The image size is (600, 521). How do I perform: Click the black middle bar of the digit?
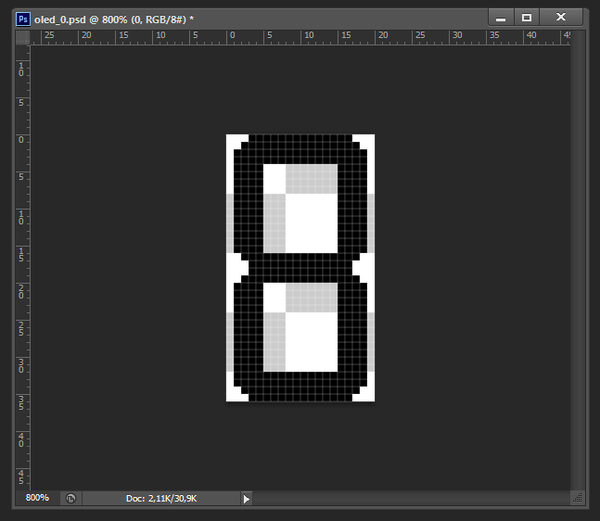click(x=300, y=267)
